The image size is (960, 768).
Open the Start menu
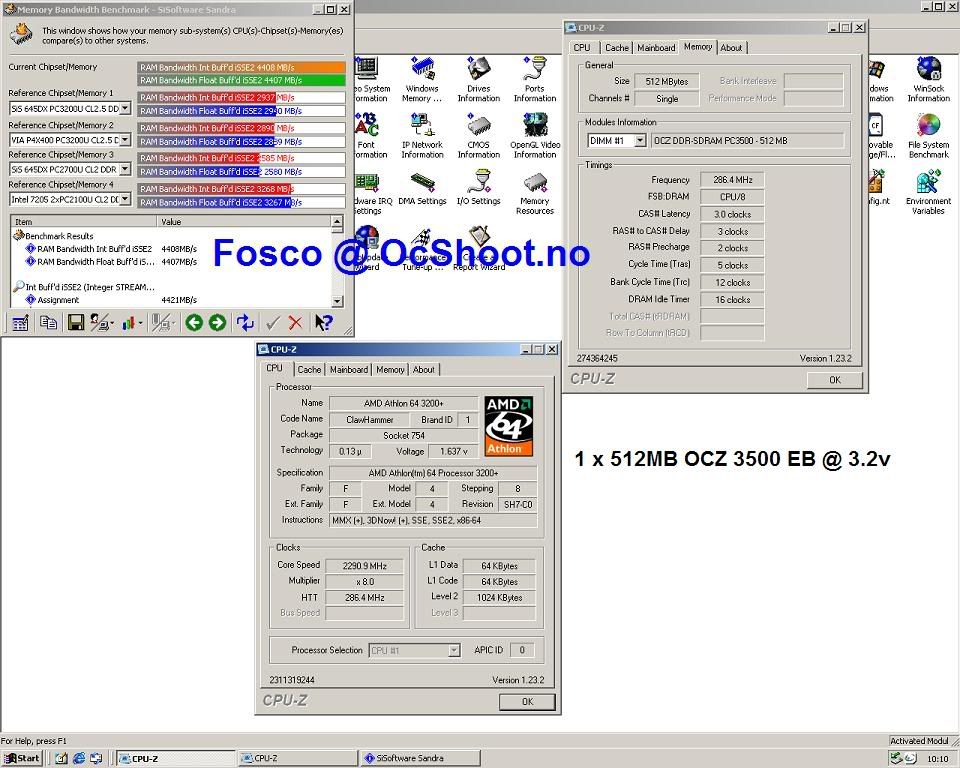(x=22, y=758)
